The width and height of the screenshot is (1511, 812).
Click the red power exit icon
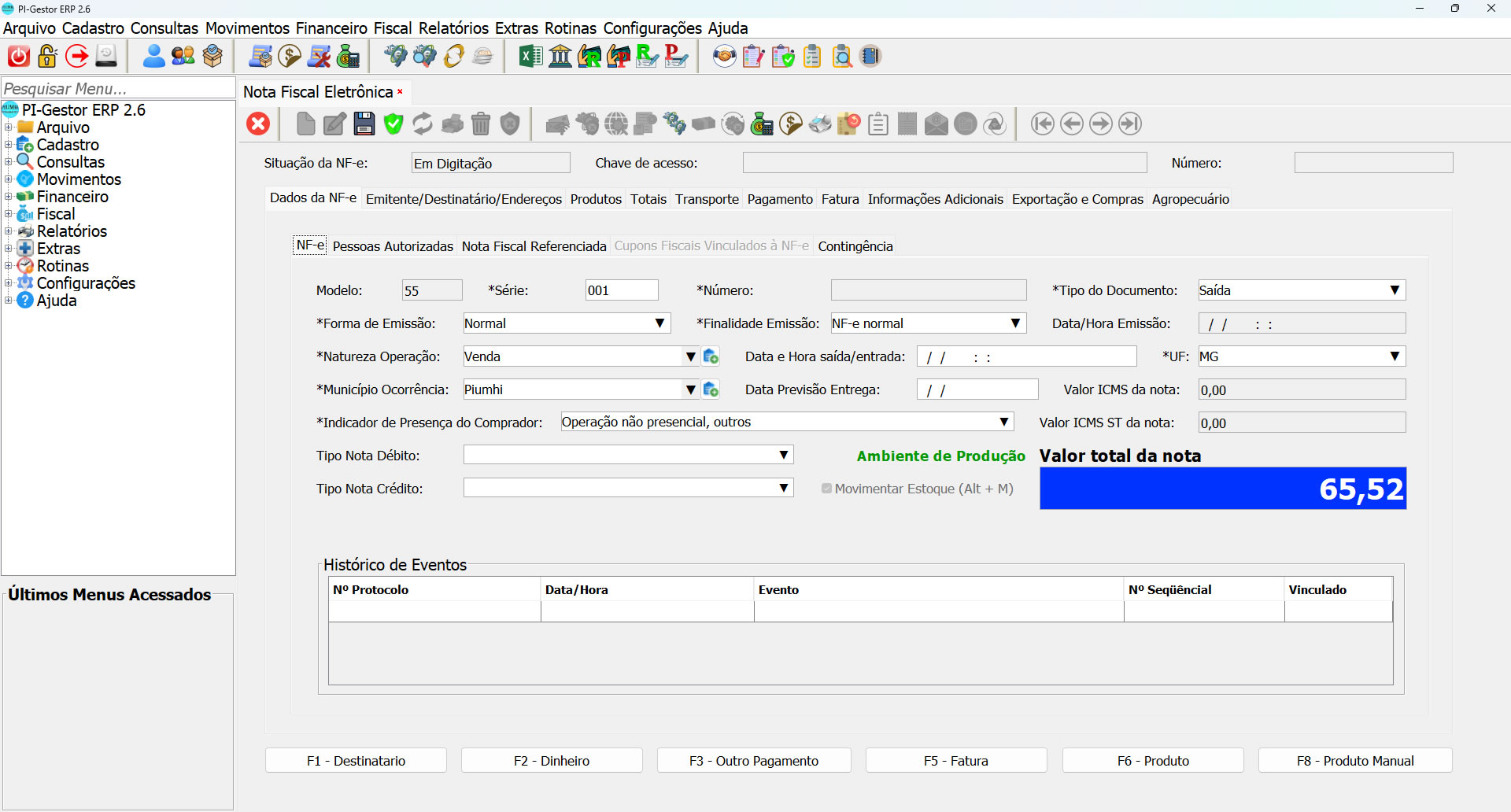[x=18, y=57]
